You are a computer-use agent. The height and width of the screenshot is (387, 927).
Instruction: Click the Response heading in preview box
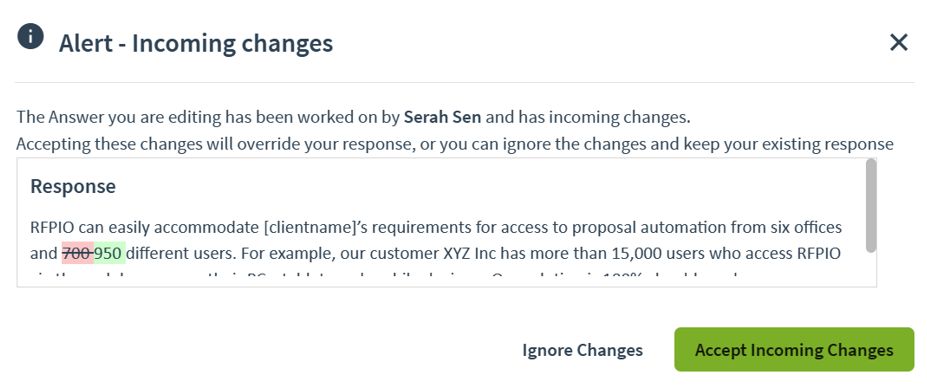(73, 187)
